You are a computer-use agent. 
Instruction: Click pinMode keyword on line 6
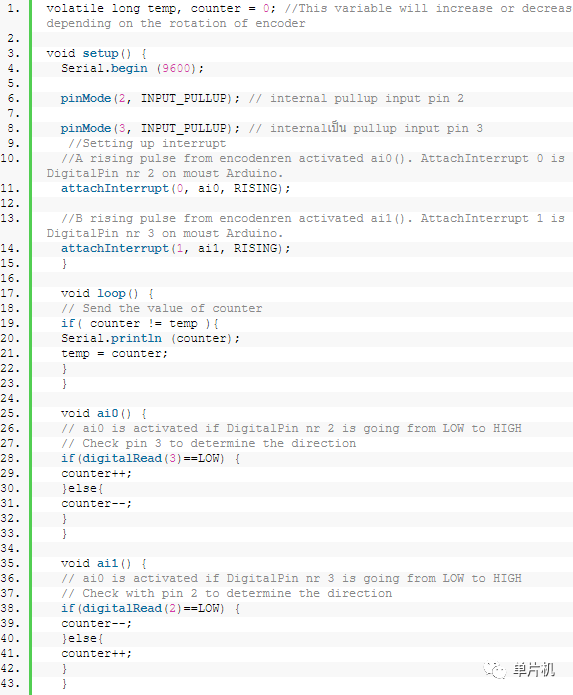click(x=86, y=98)
